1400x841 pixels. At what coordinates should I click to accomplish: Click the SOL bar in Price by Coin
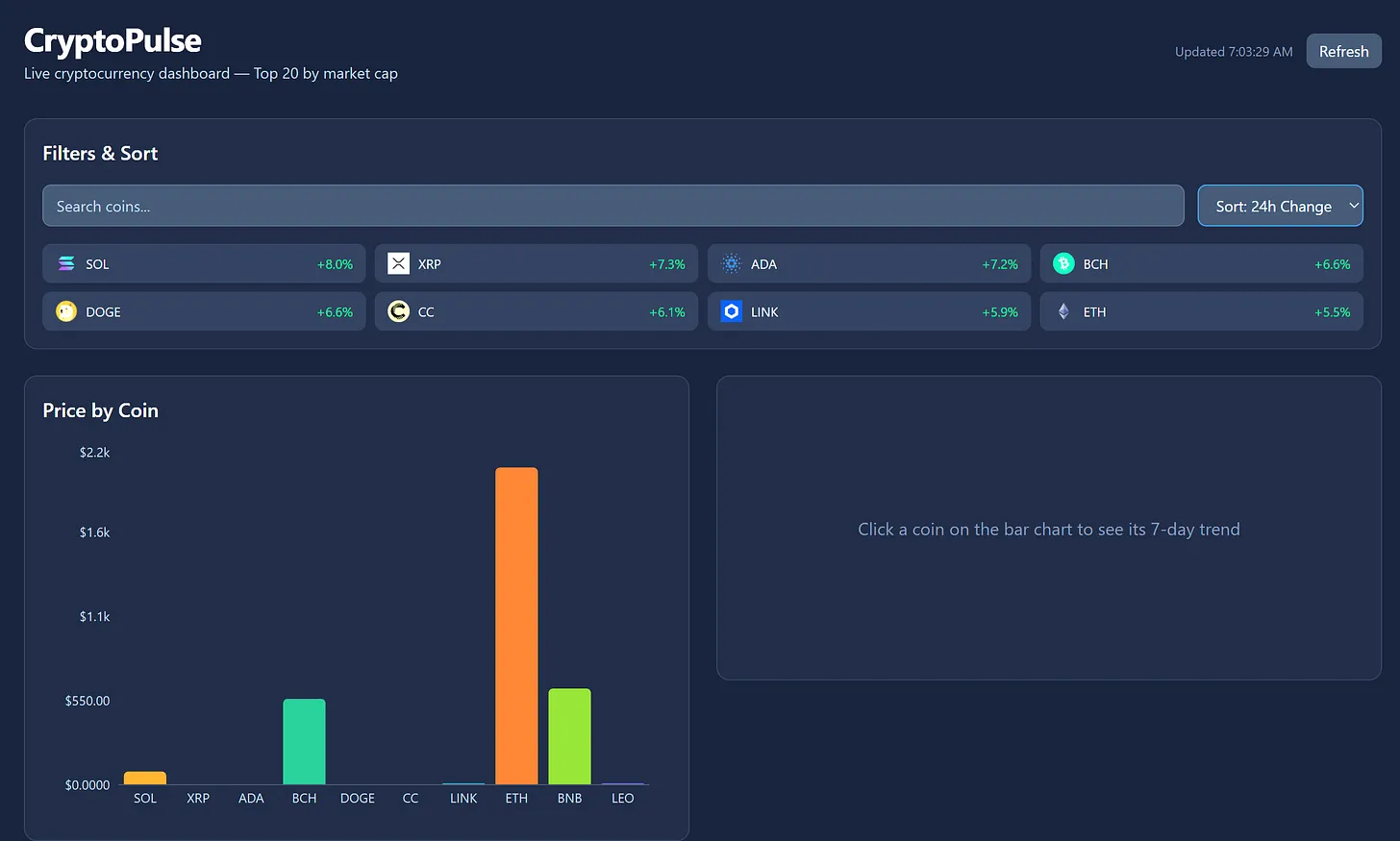click(145, 777)
